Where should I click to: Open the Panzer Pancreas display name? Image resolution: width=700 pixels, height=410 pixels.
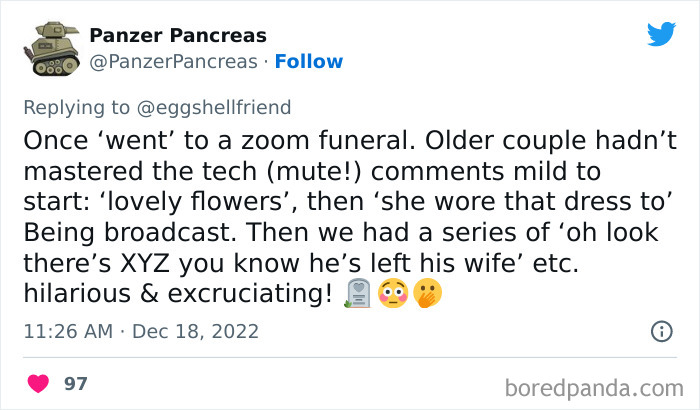[177, 36]
